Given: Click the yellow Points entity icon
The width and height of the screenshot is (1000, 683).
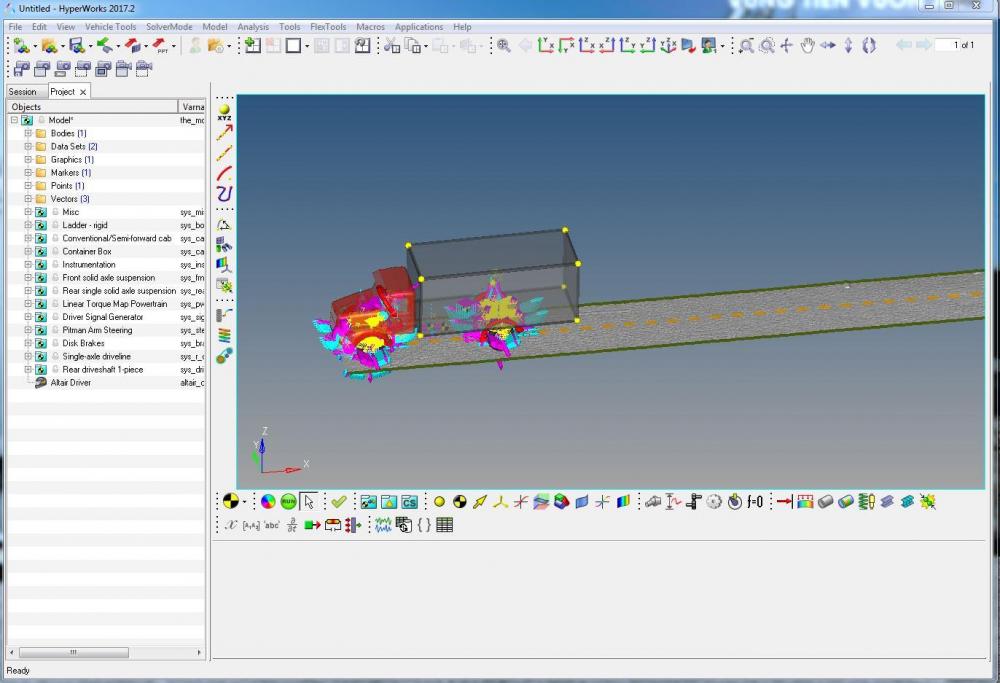Looking at the screenshot, I should [439, 502].
